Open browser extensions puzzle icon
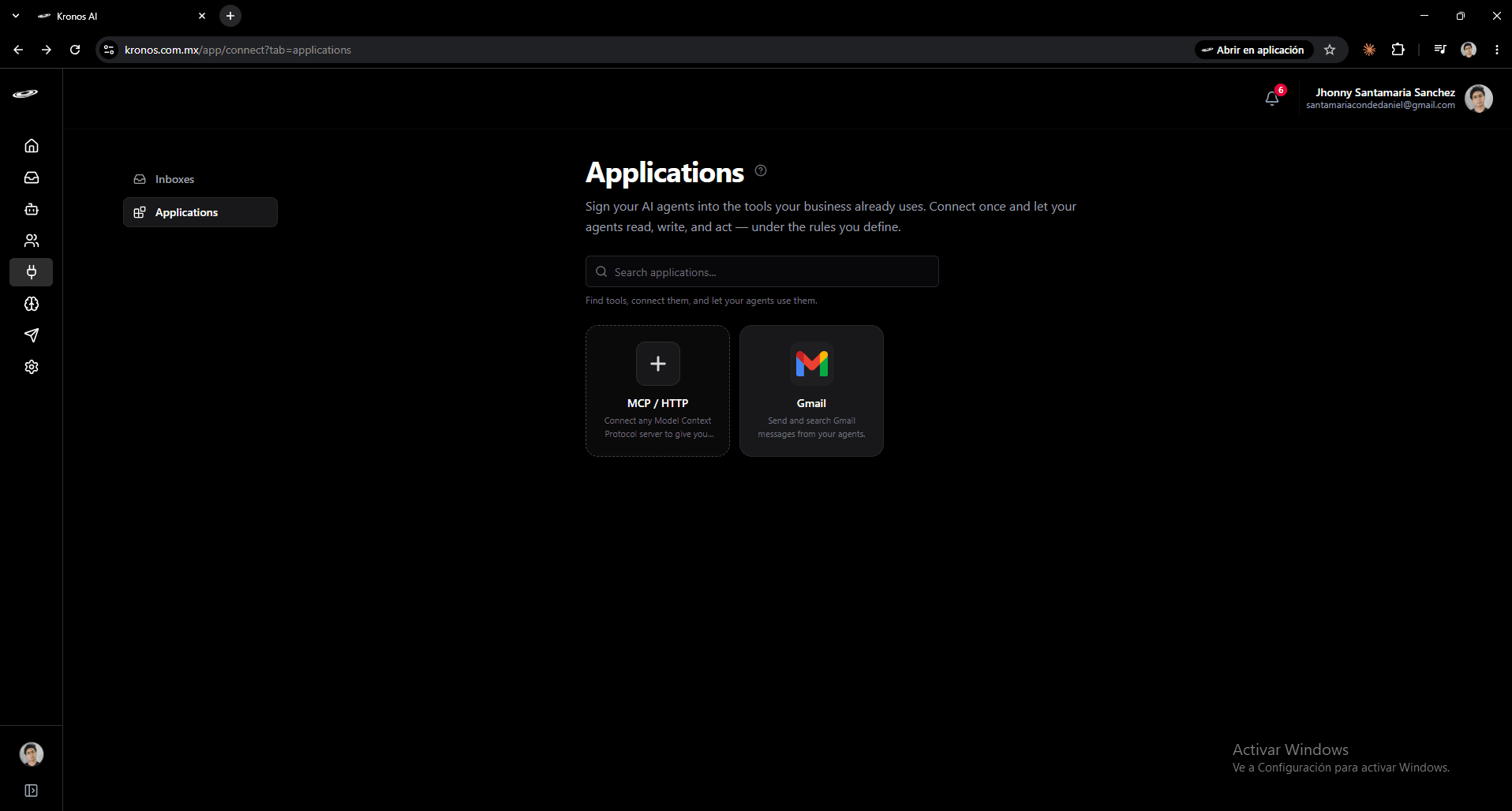1512x811 pixels. click(1398, 50)
